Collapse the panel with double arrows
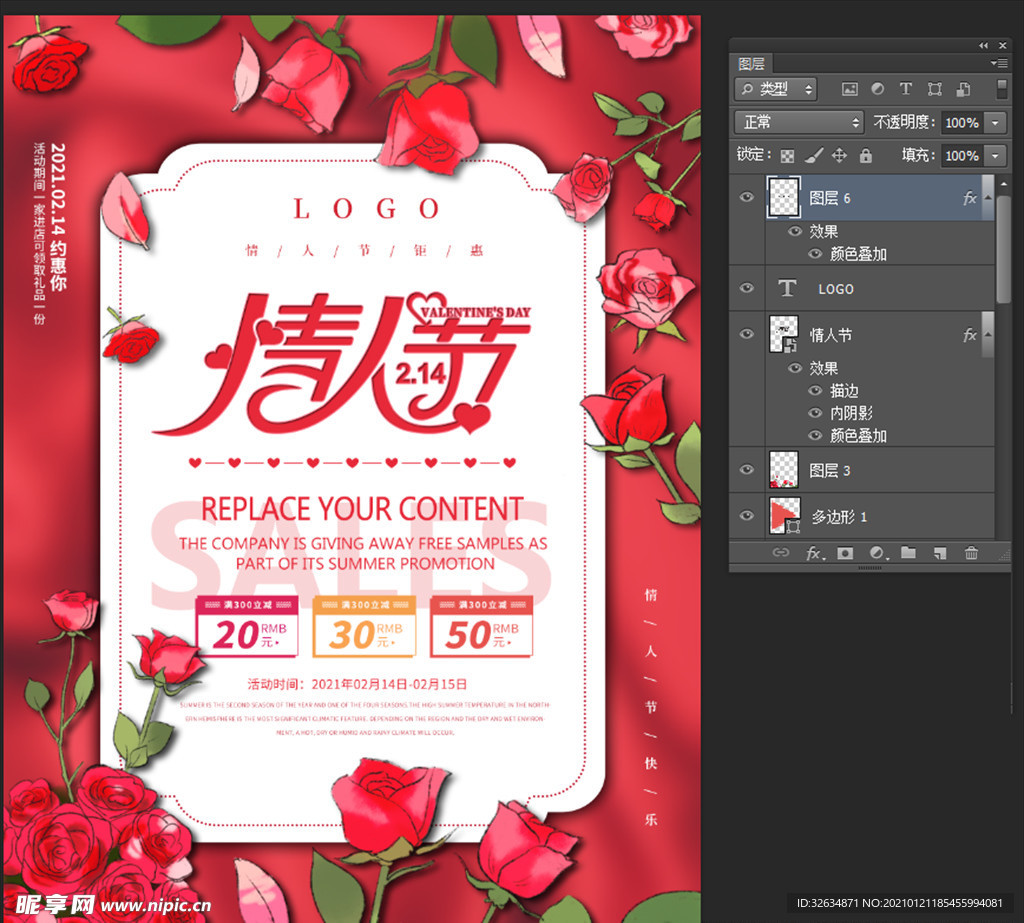The width and height of the screenshot is (1024, 923). coord(984,45)
